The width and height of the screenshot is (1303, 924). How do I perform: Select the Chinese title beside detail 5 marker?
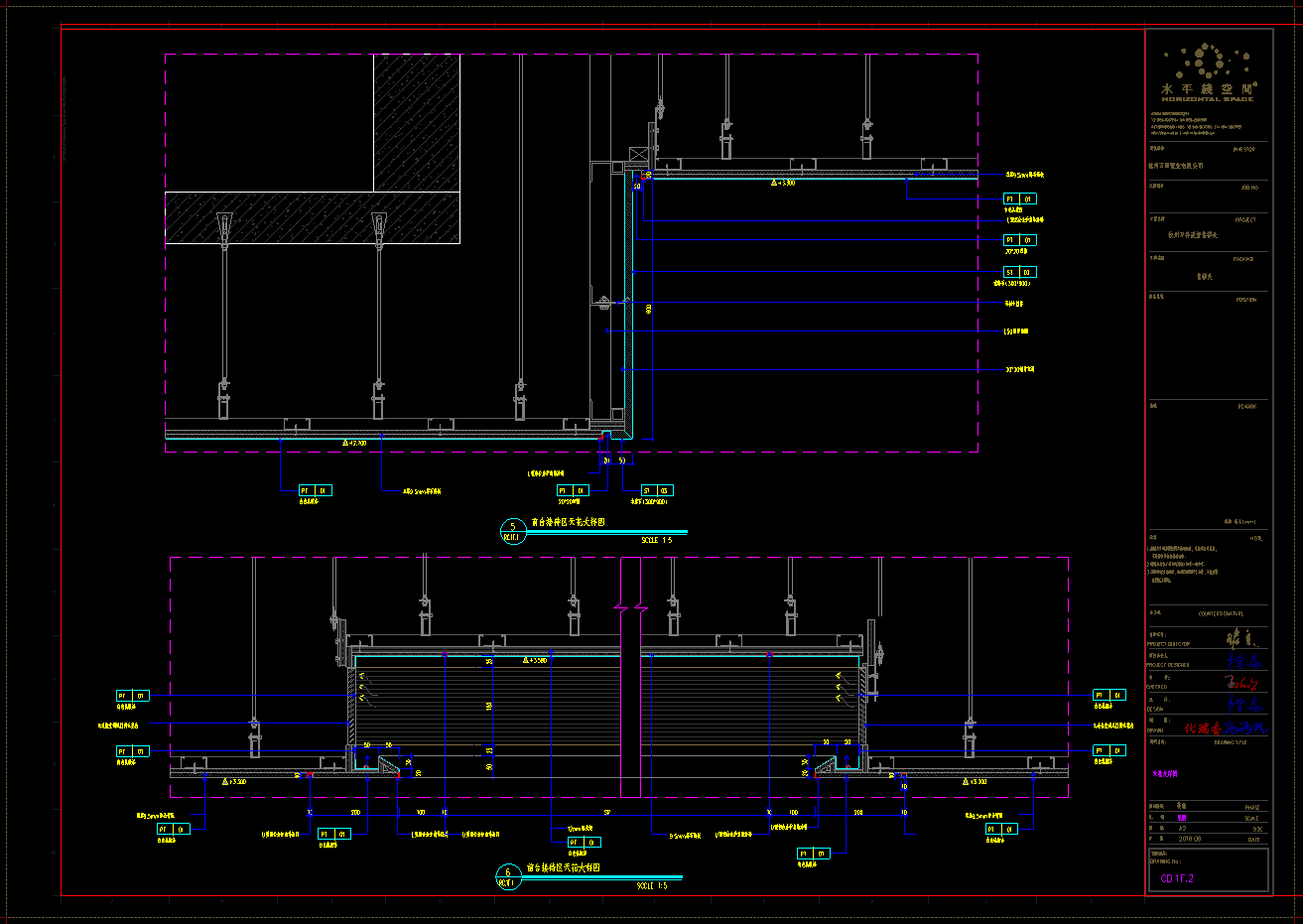click(568, 521)
